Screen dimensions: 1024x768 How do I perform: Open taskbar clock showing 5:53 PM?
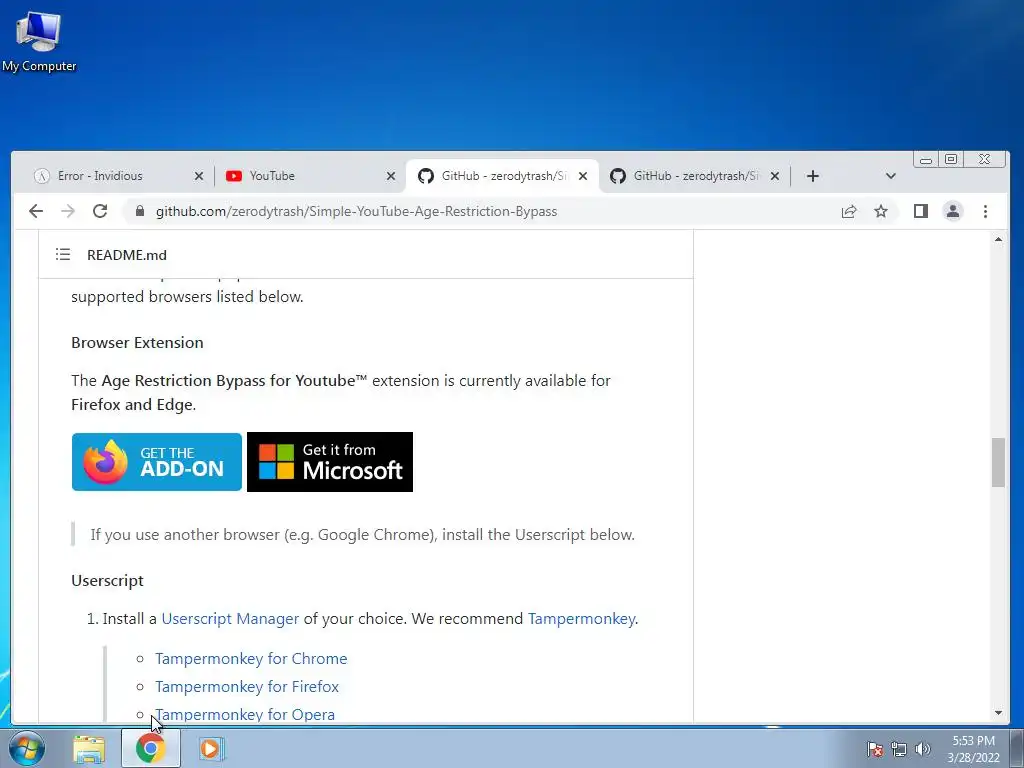(973, 749)
